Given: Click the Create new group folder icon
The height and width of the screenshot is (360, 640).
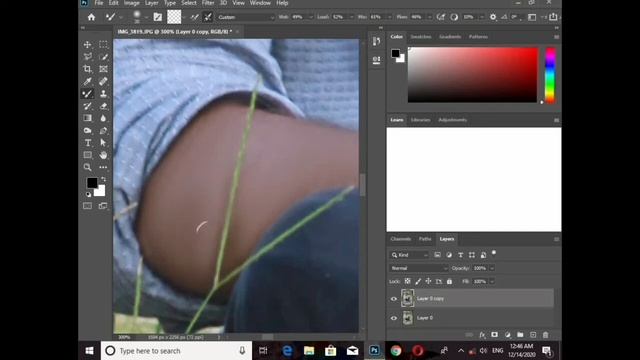Looking at the screenshot, I should point(520,335).
